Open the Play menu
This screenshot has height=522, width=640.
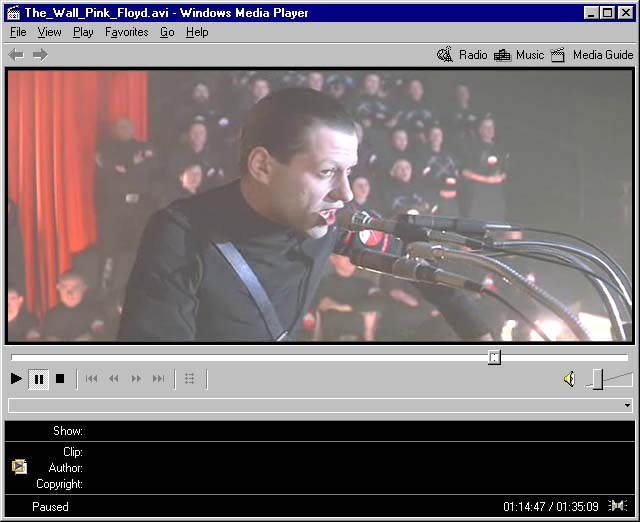pyautogui.click(x=83, y=32)
